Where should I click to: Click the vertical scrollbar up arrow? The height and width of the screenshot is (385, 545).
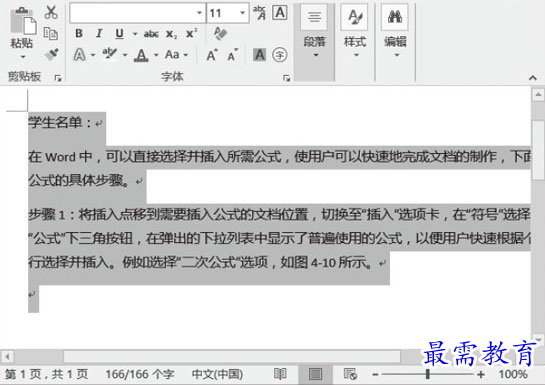(538, 95)
